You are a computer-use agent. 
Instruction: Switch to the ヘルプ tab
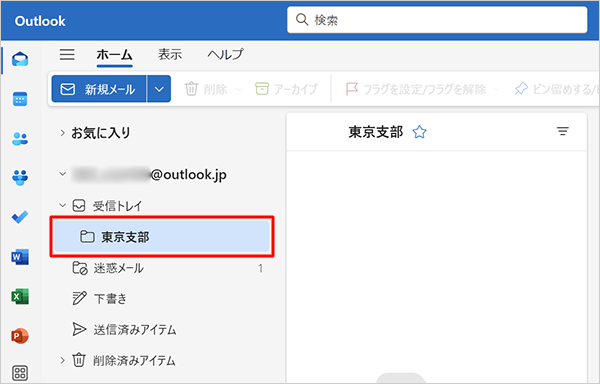coord(225,54)
